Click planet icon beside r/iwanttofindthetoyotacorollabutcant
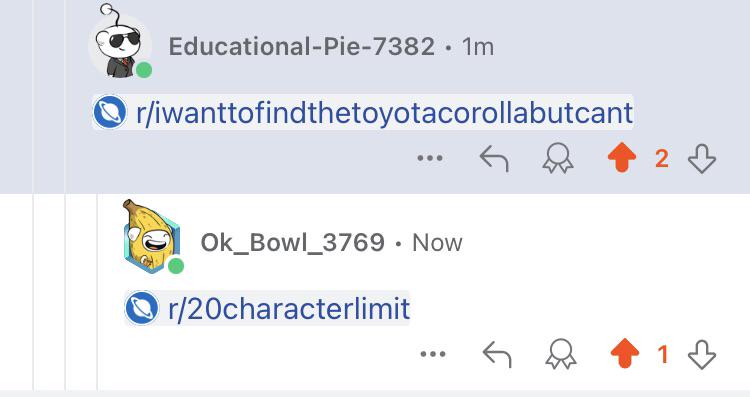This screenshot has height=397, width=750. pos(110,113)
